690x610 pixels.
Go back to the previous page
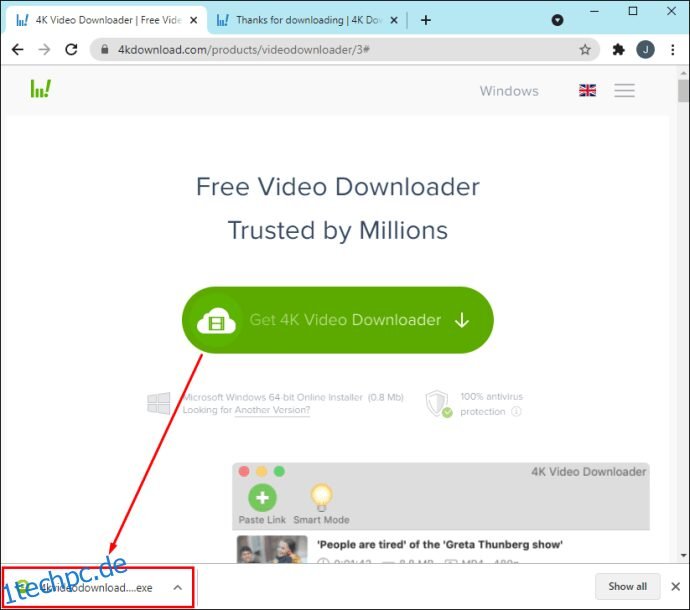pos(18,50)
